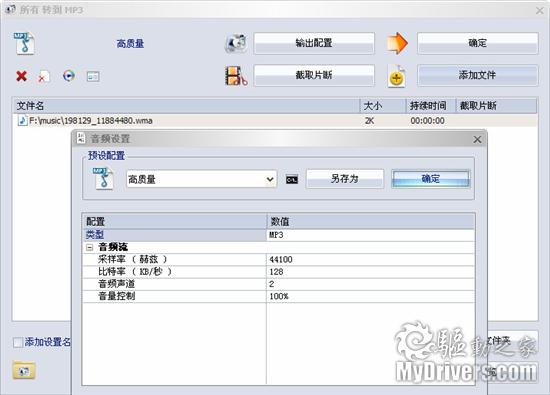The image size is (550, 395).
Task: Confirm audio settings with dialog 确定 button
Action: tap(431, 179)
